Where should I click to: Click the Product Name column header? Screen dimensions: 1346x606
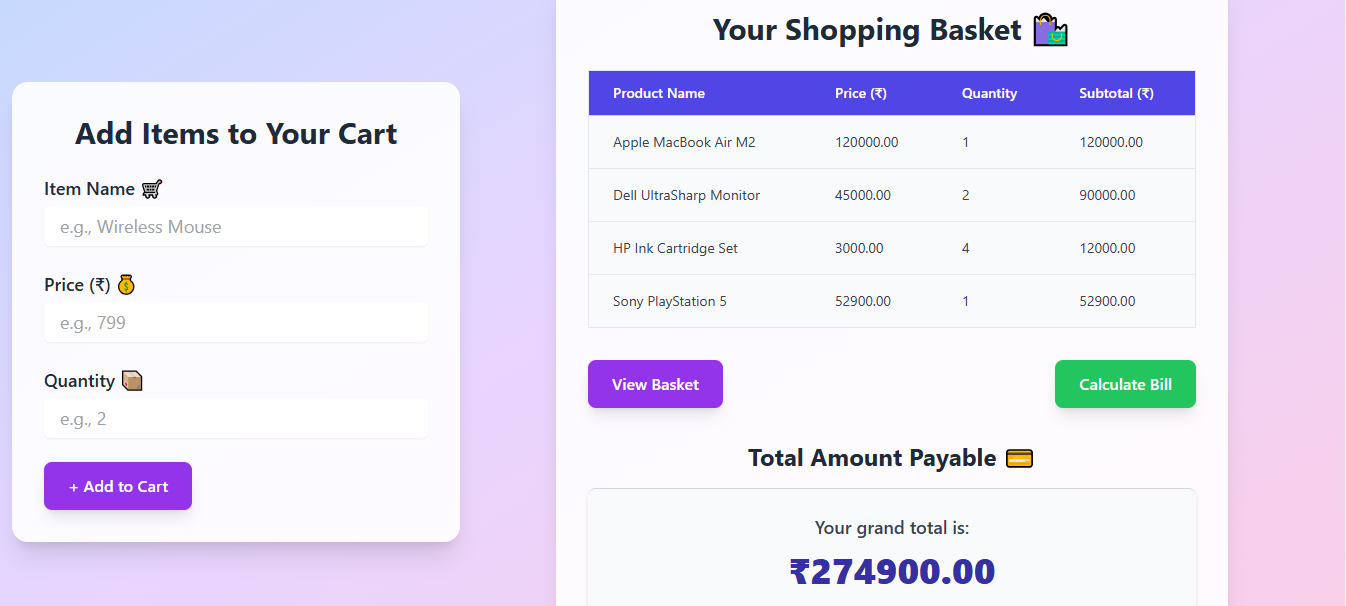click(x=659, y=93)
